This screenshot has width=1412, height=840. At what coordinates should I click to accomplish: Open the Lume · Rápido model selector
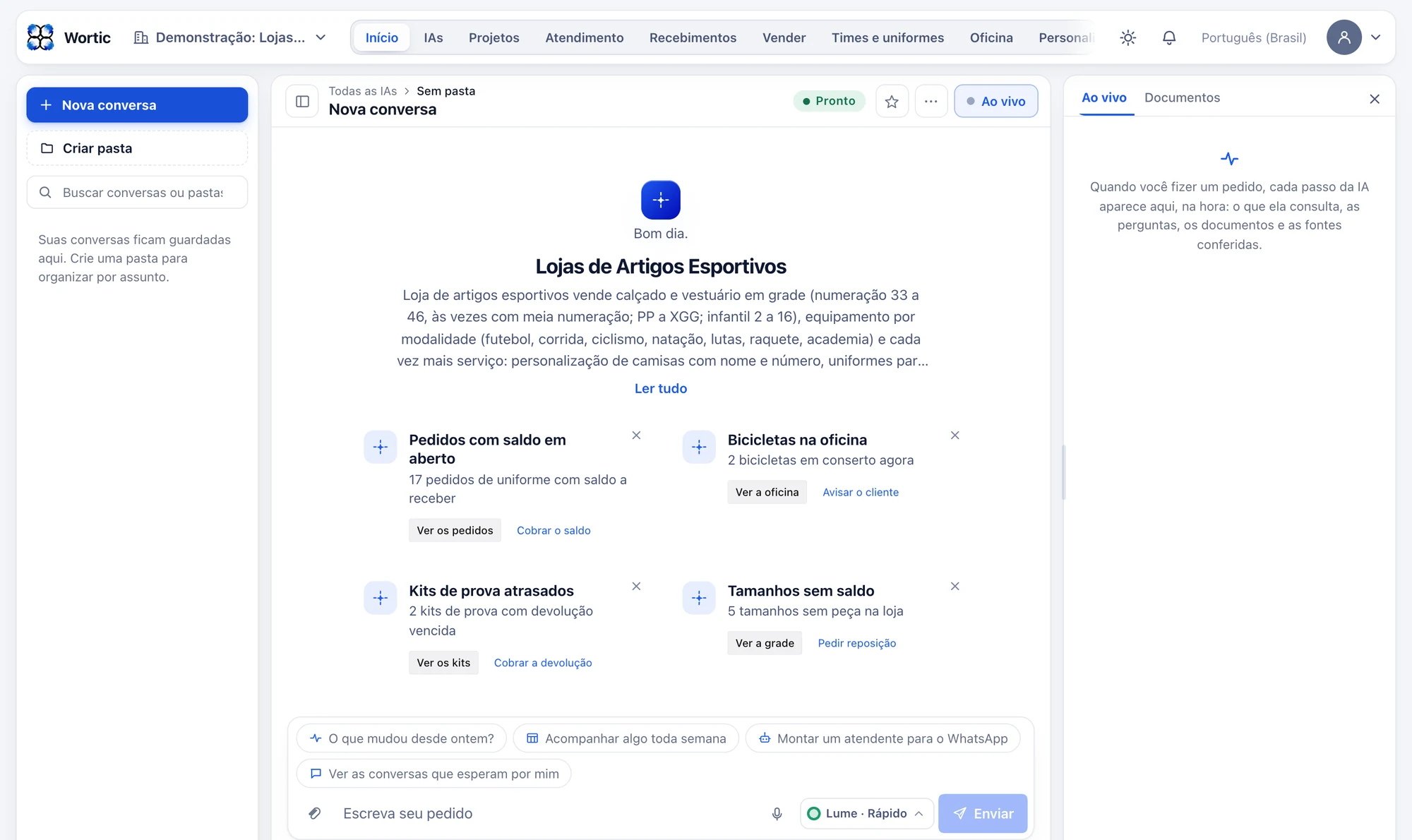pyautogui.click(x=866, y=813)
